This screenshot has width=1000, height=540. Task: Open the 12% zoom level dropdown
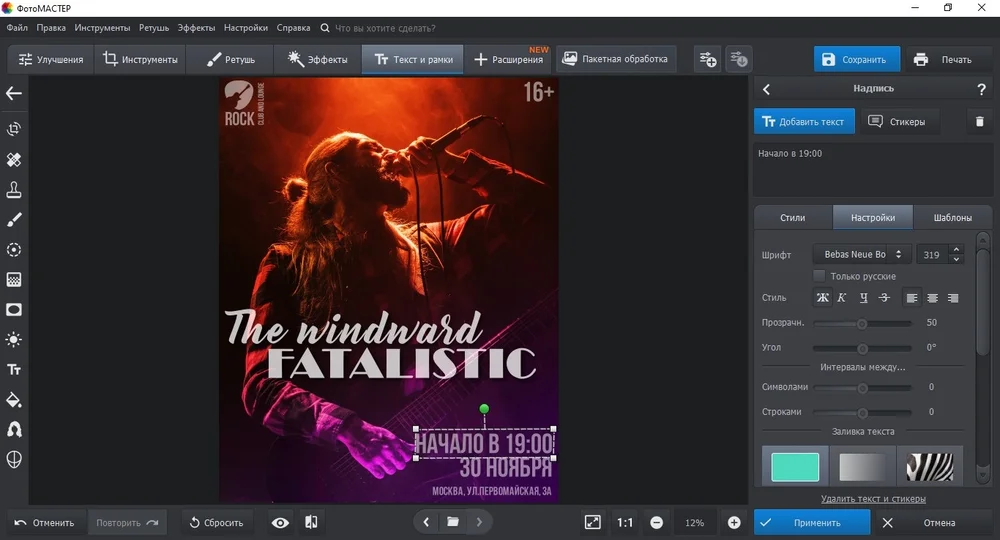(x=694, y=522)
